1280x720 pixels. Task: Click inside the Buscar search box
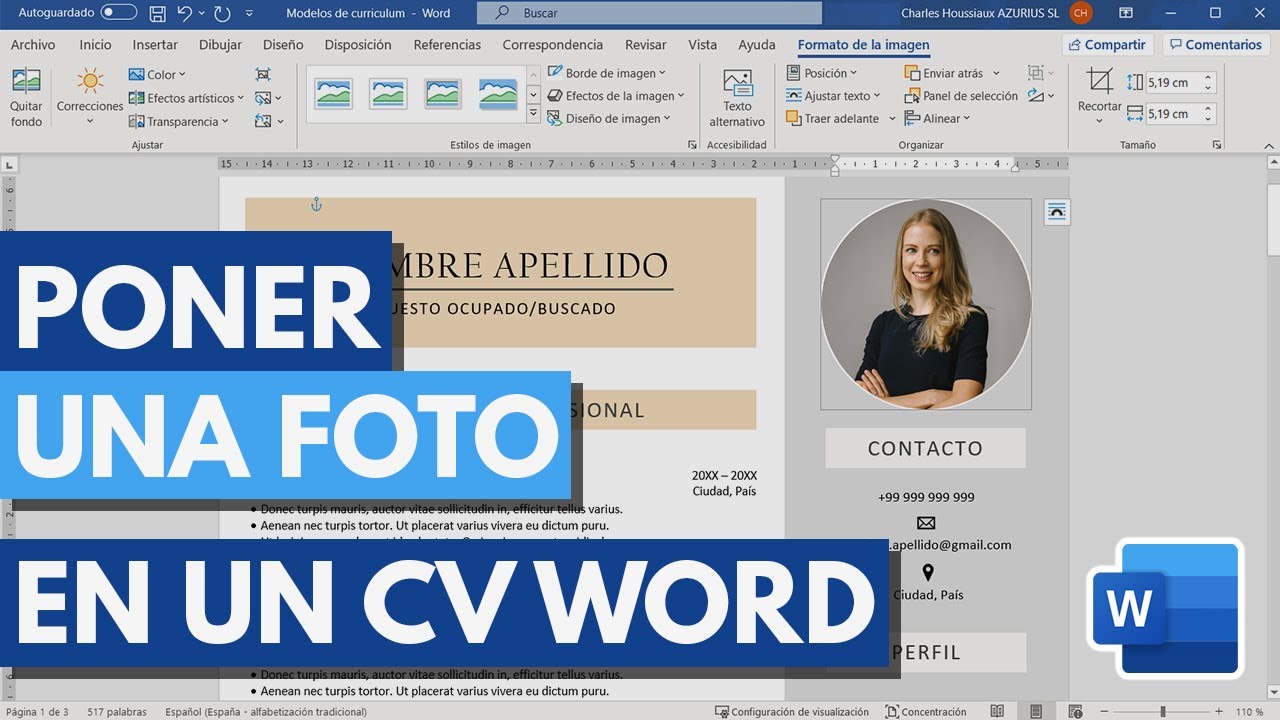(649, 13)
